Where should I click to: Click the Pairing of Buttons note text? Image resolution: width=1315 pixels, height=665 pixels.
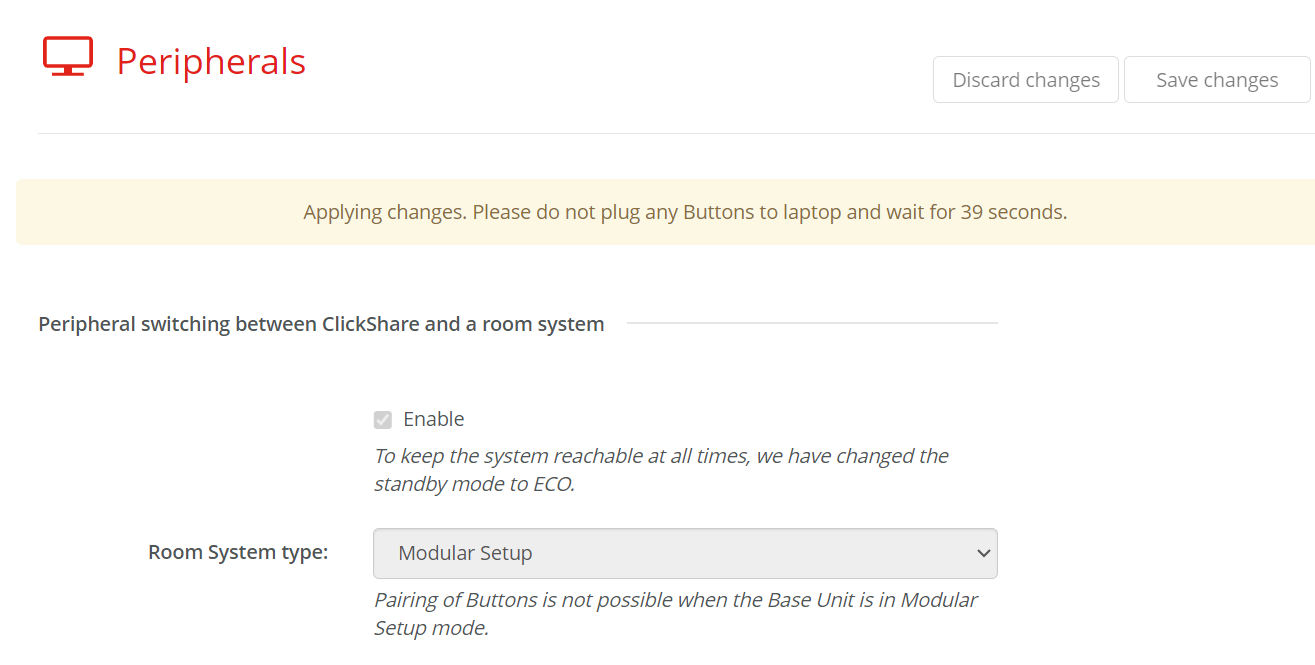[x=675, y=613]
